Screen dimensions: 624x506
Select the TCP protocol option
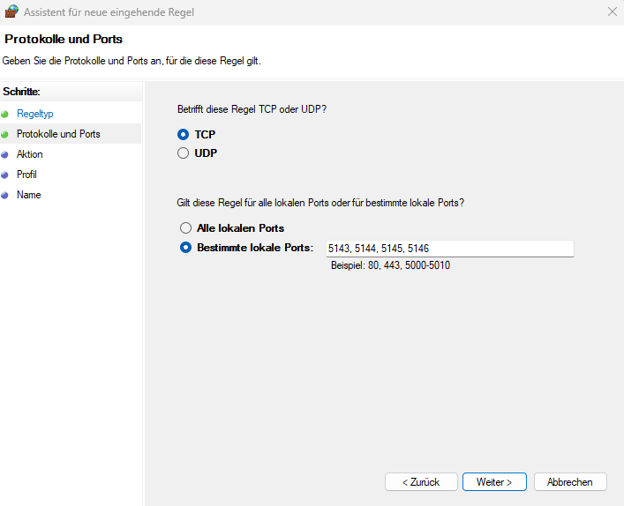click(x=183, y=134)
